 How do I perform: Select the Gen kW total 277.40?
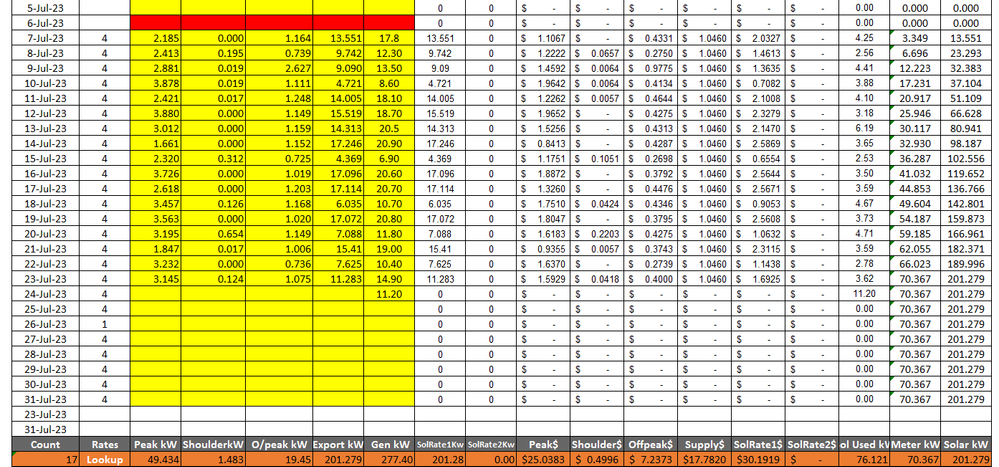(389, 459)
